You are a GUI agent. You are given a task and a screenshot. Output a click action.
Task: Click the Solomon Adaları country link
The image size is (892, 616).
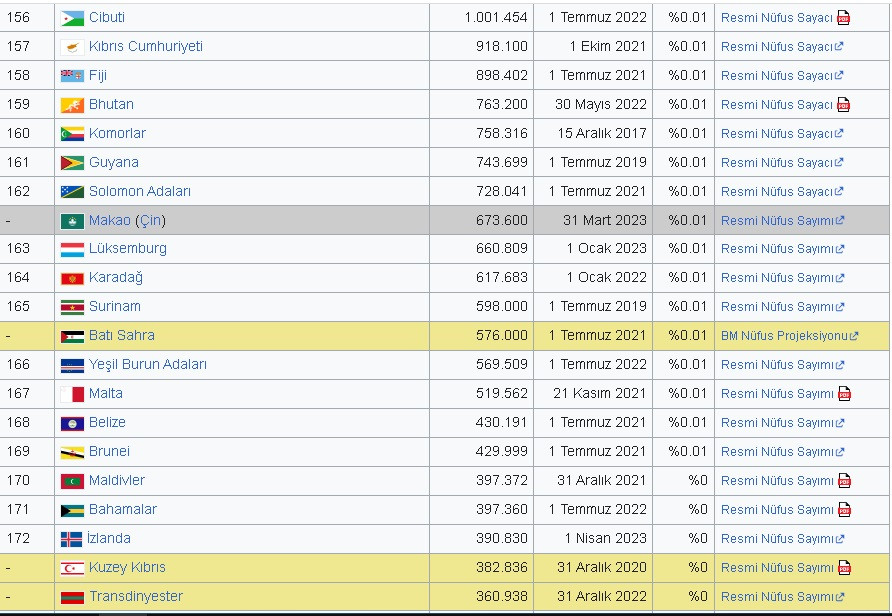139,192
